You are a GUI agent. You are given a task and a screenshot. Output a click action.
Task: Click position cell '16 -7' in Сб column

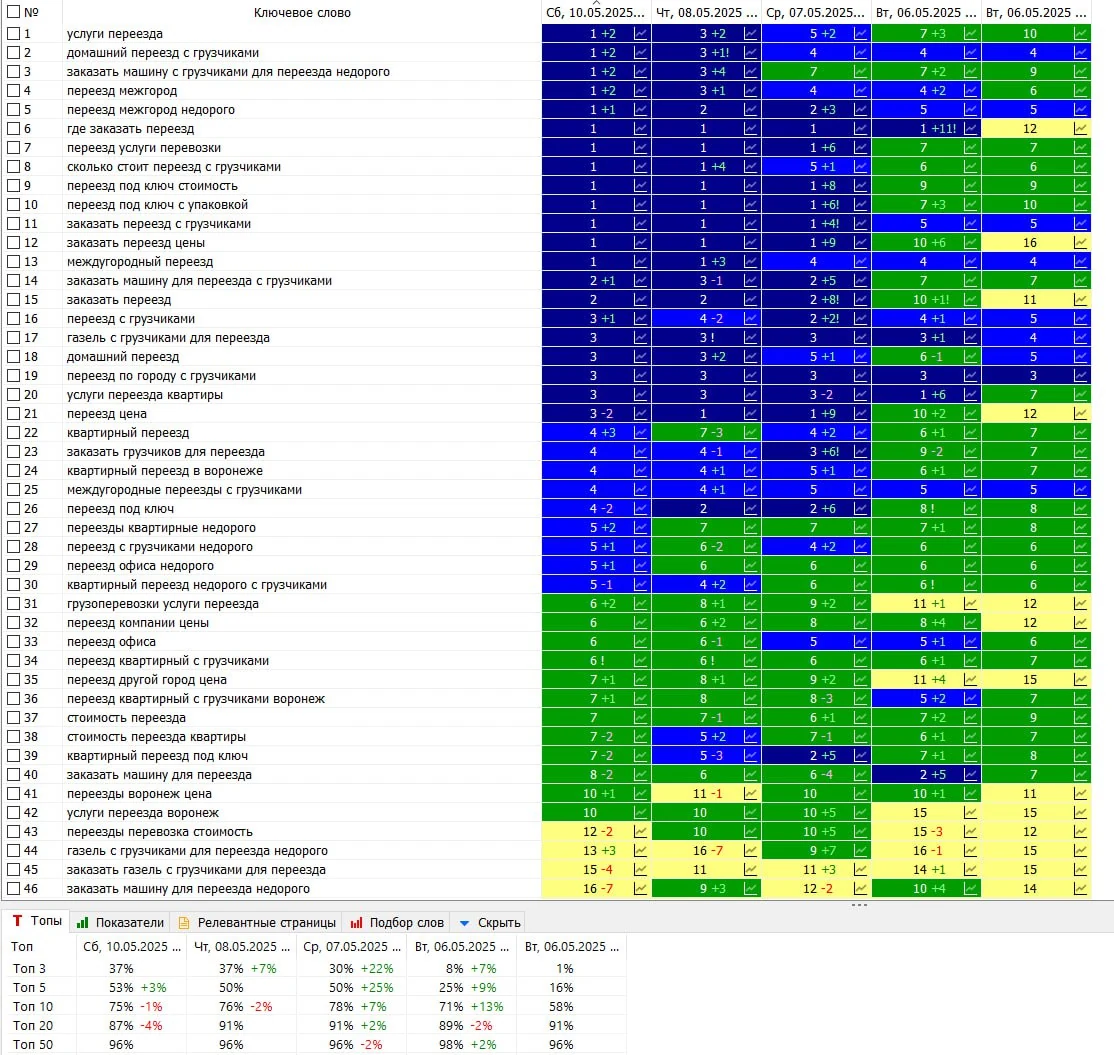point(597,889)
